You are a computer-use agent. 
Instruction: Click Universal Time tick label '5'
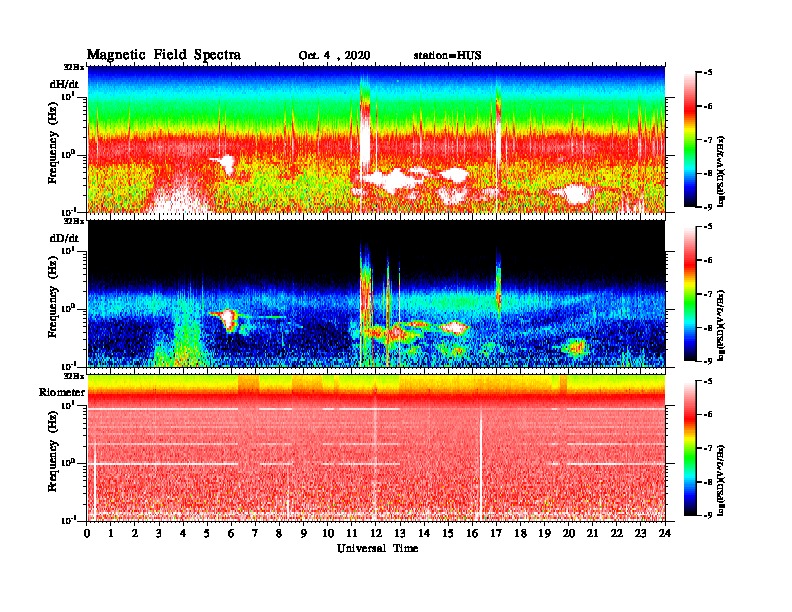tap(208, 533)
